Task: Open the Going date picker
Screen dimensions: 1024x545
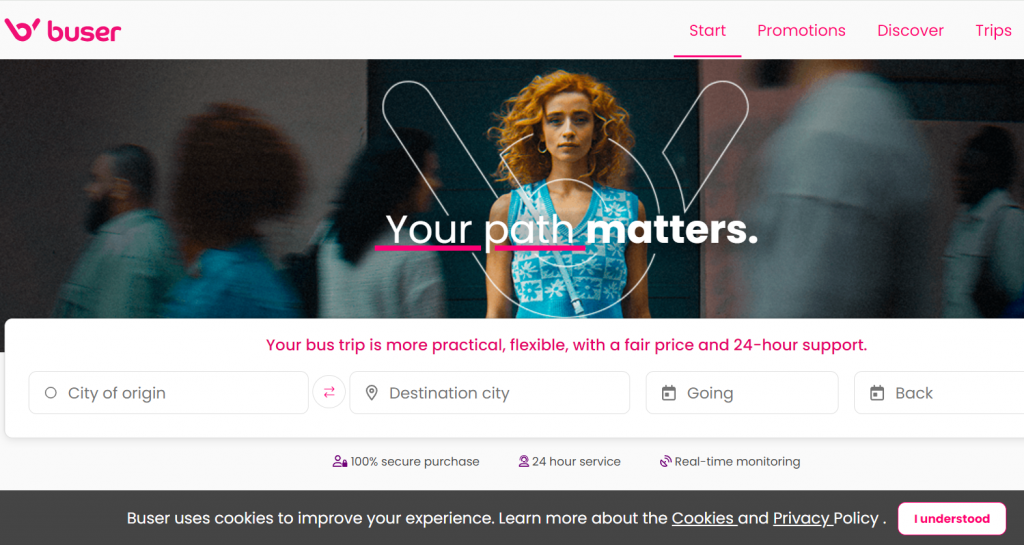Action: tap(742, 392)
